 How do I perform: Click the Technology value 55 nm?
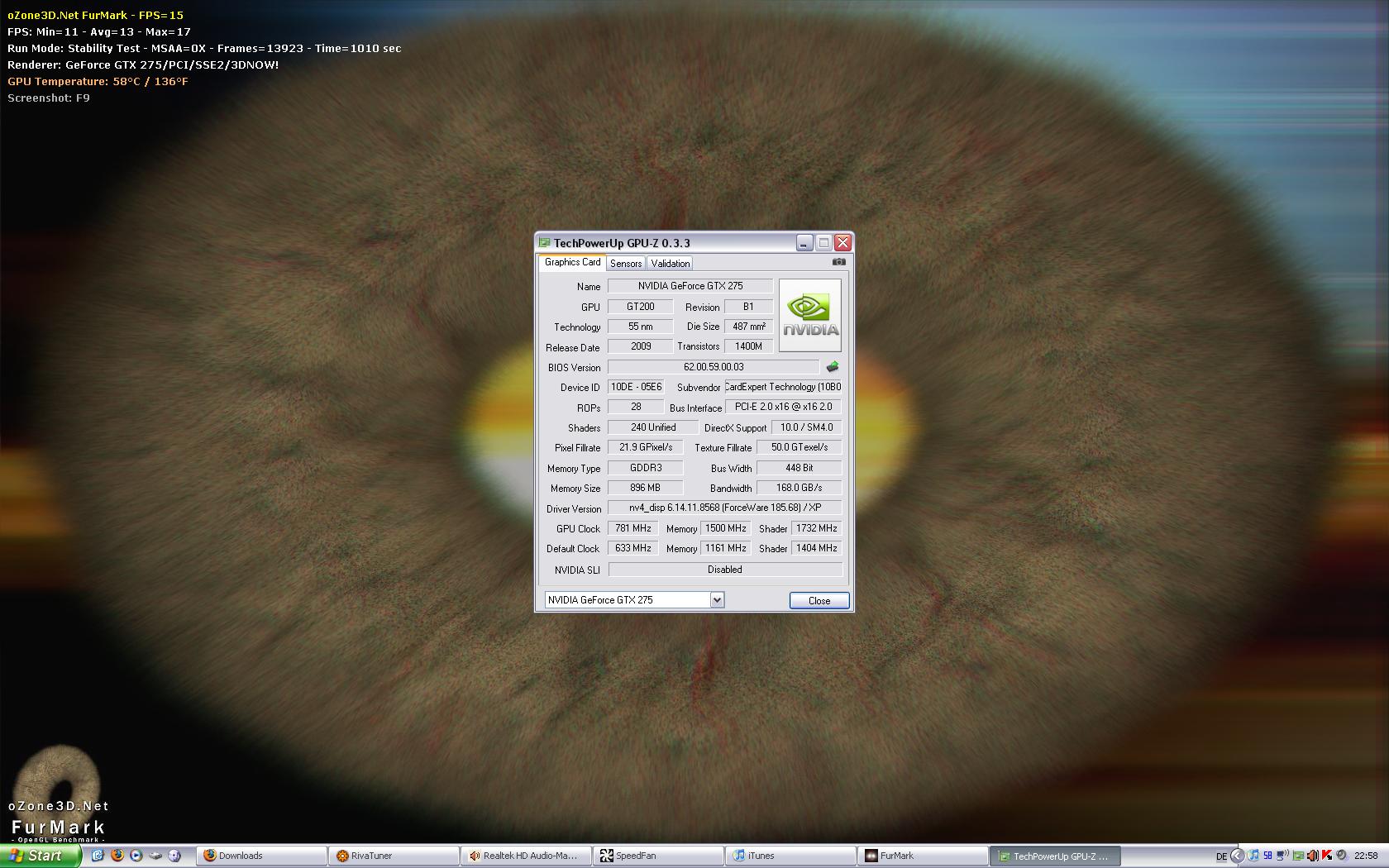click(640, 327)
